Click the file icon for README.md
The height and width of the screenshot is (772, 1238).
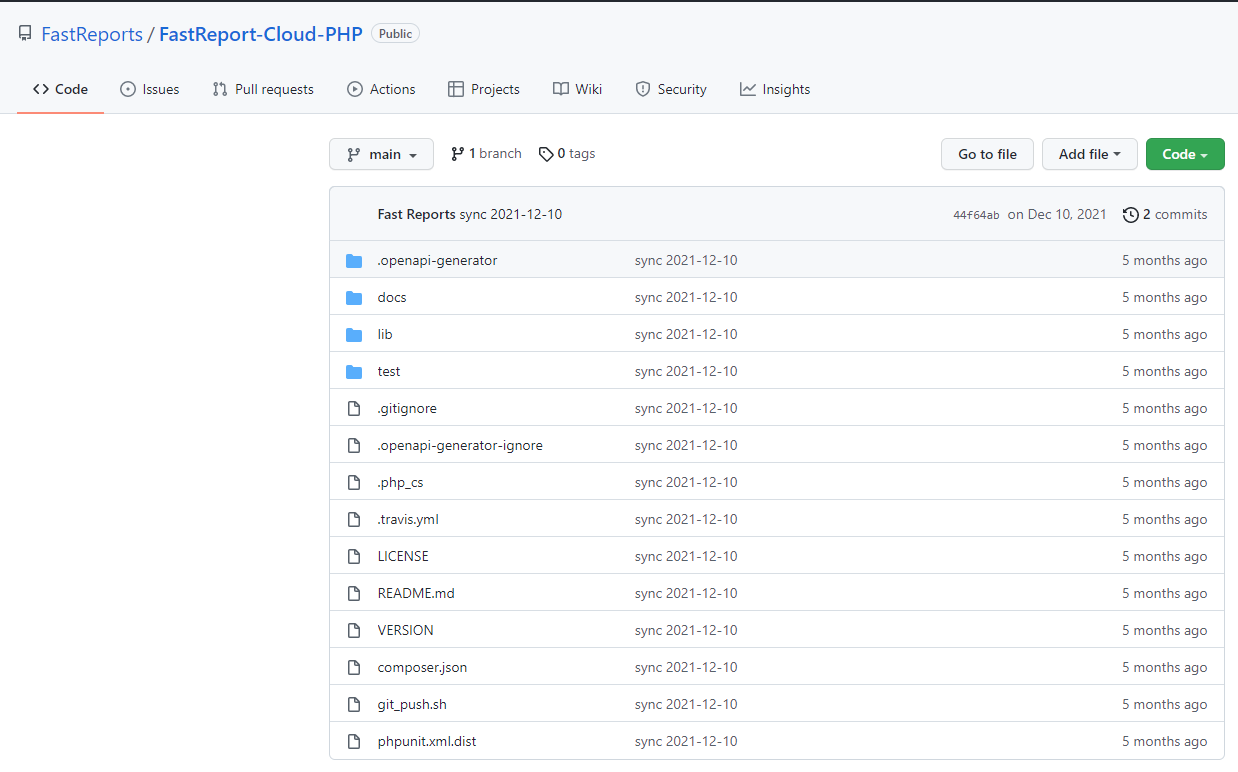click(x=353, y=594)
